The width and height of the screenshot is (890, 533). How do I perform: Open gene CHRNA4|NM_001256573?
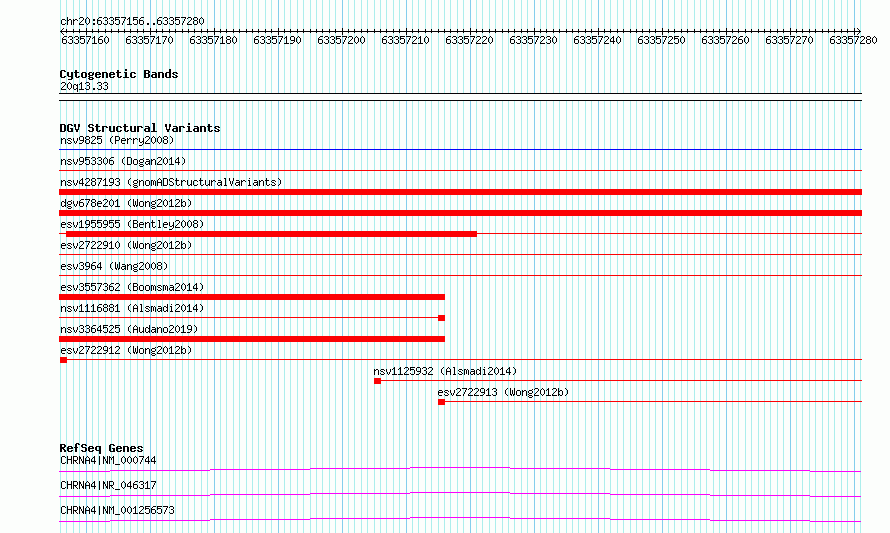(117, 510)
